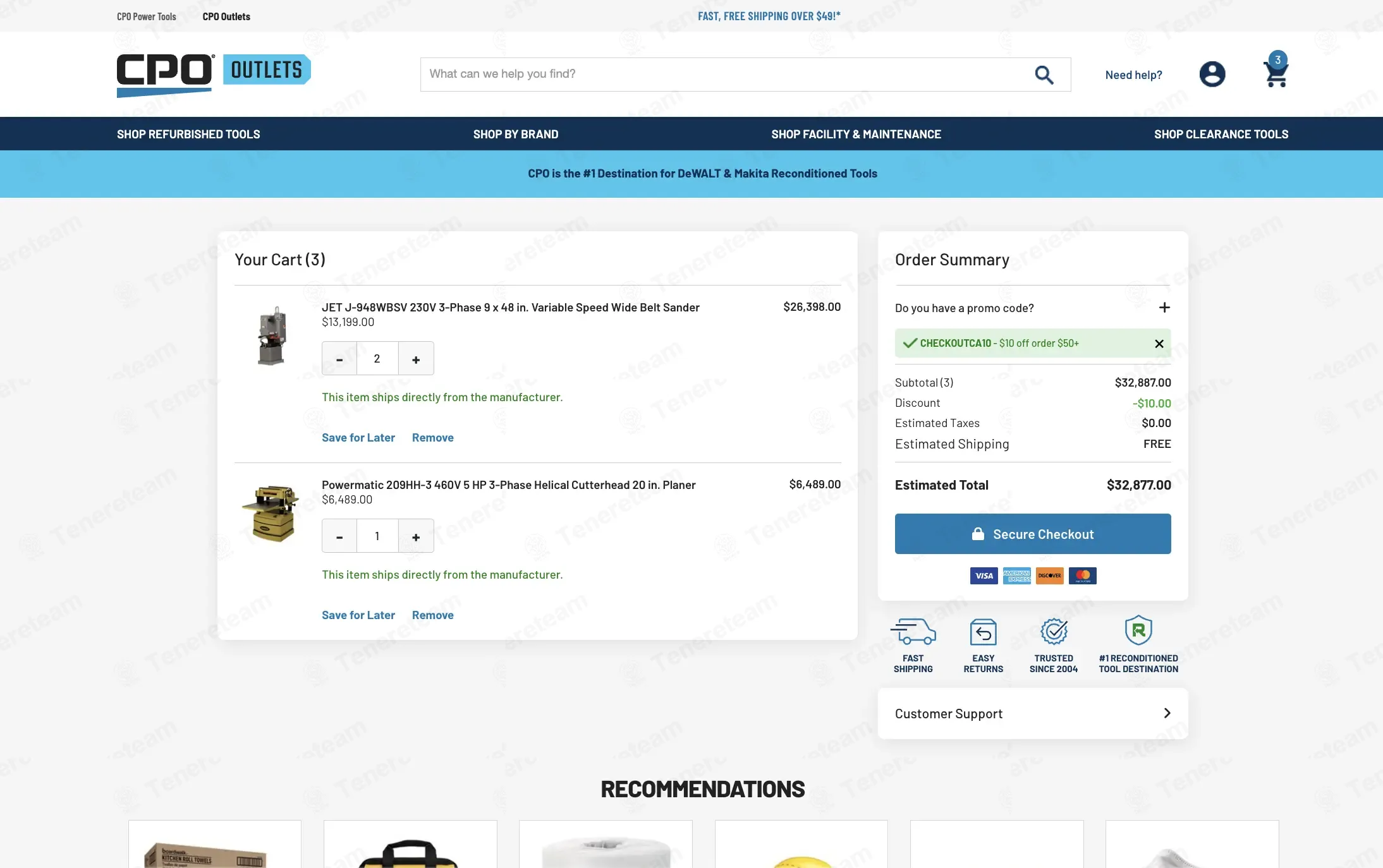The height and width of the screenshot is (868, 1383).
Task: Click the DeWALT & Makita Reconditioned Tools banner
Action: [x=702, y=174]
